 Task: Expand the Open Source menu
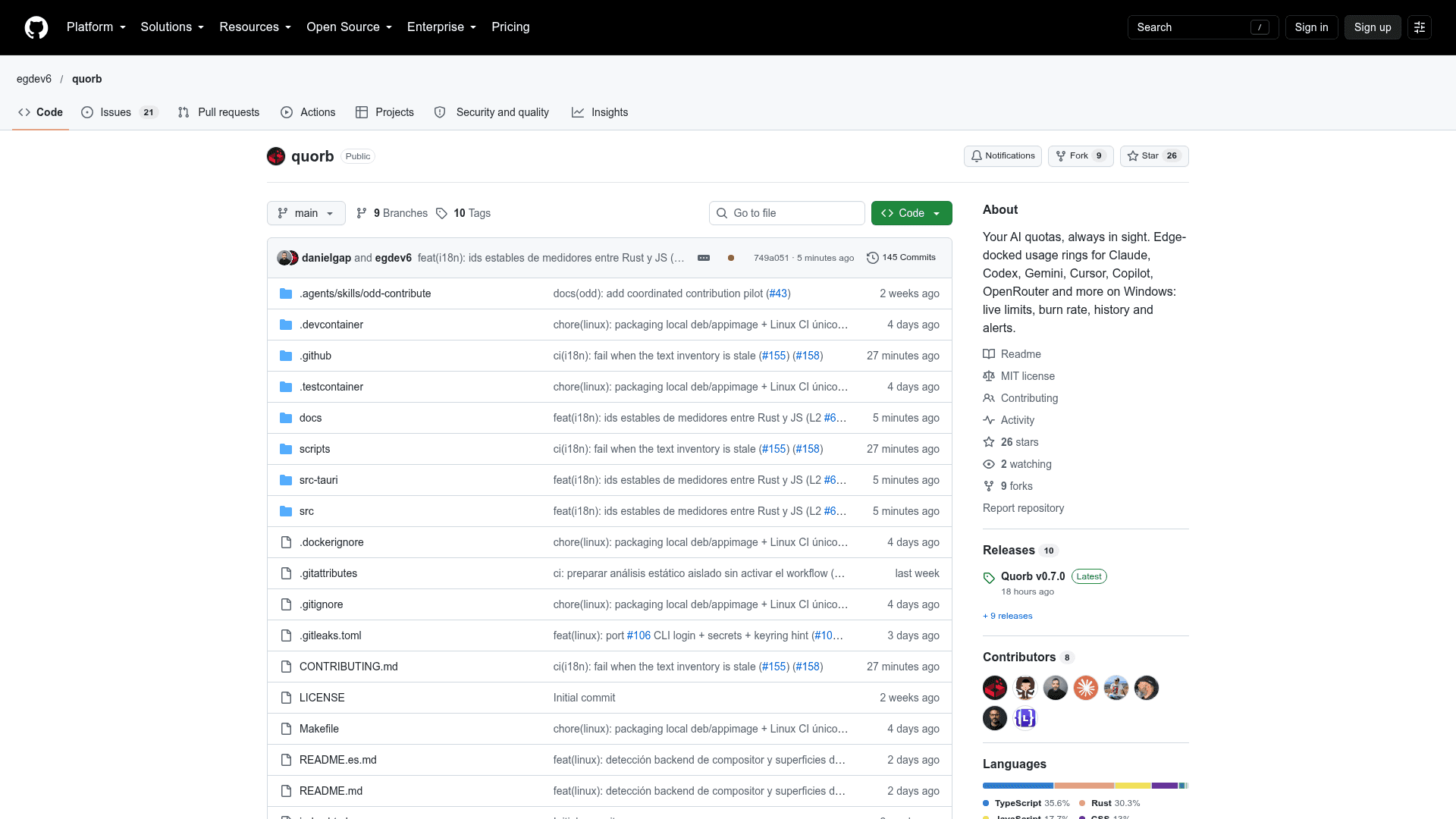(x=350, y=27)
